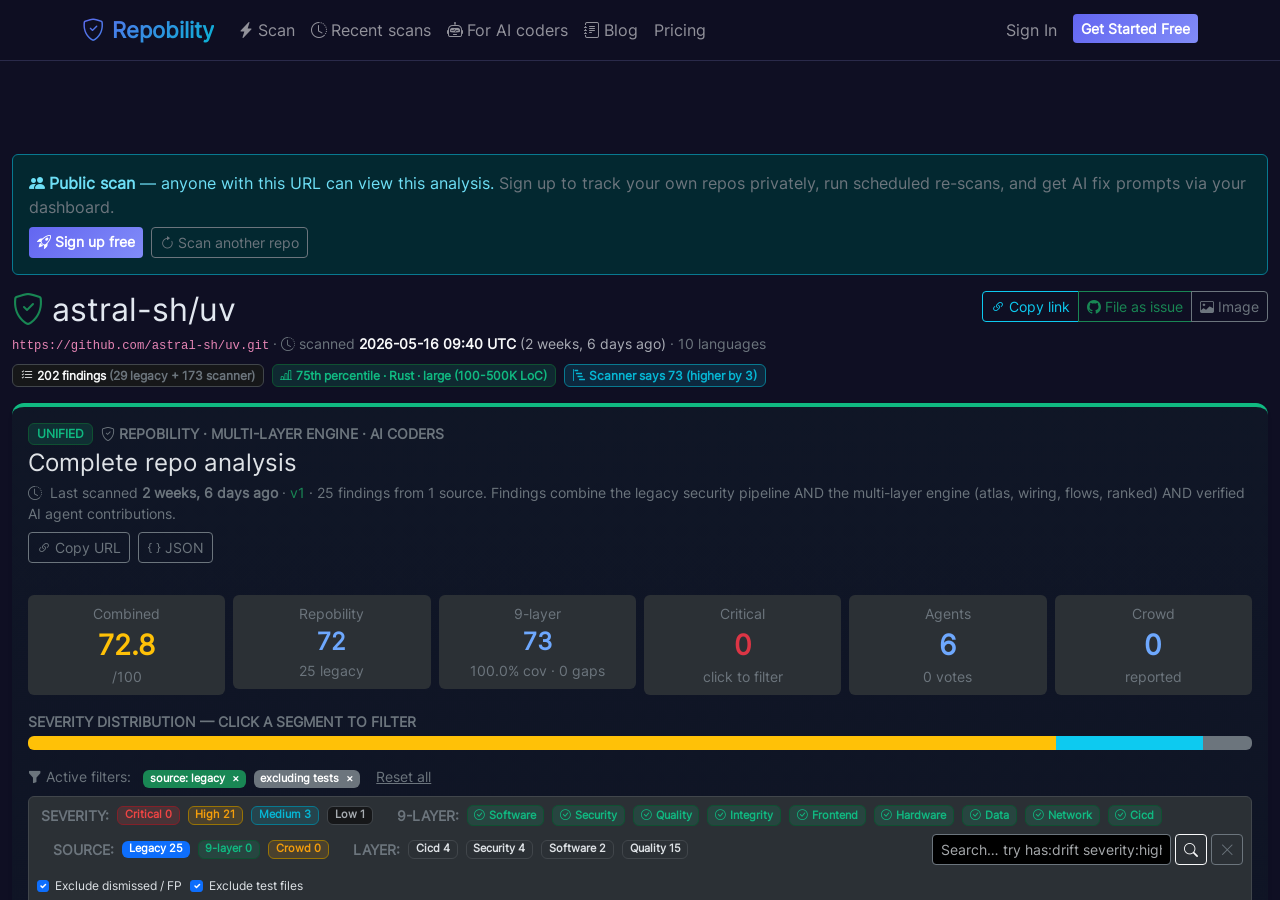The image size is (1280, 900).
Task: Toggle the Data 9-layer filter
Action: click(x=989, y=815)
